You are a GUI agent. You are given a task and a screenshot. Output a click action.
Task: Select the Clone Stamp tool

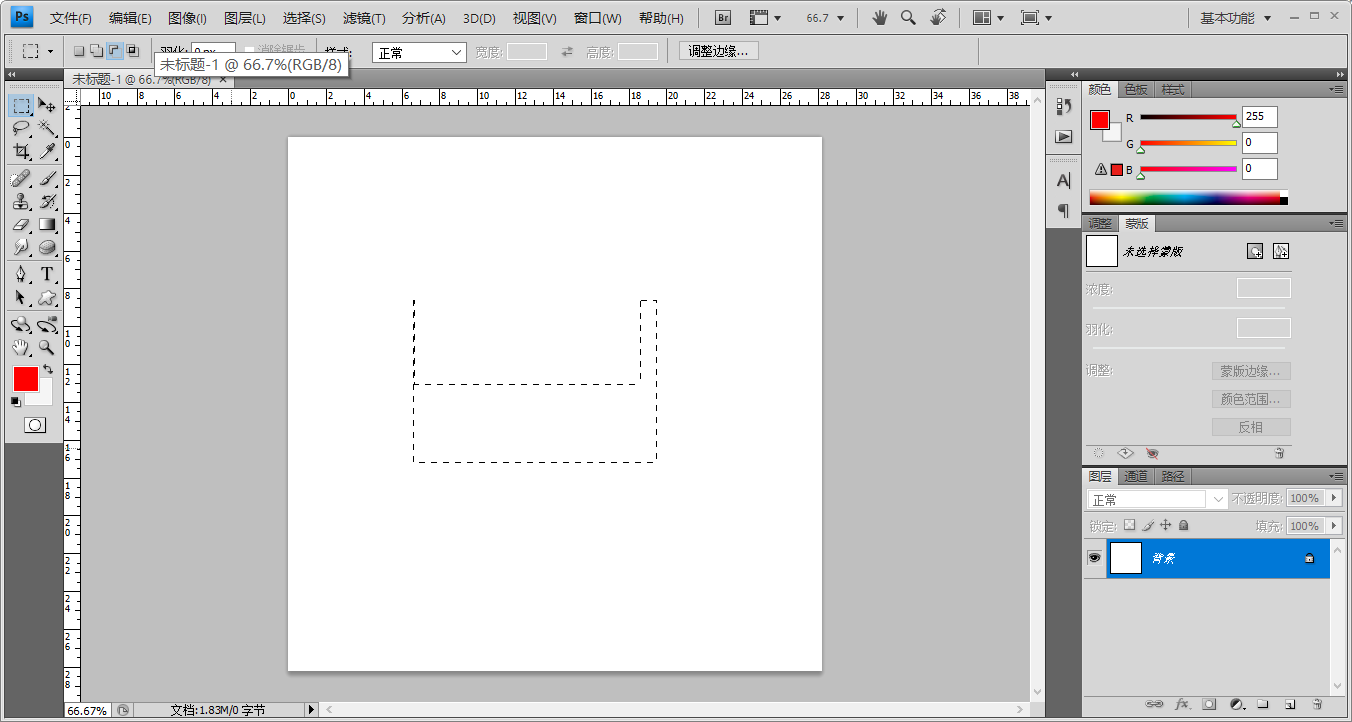click(21, 201)
